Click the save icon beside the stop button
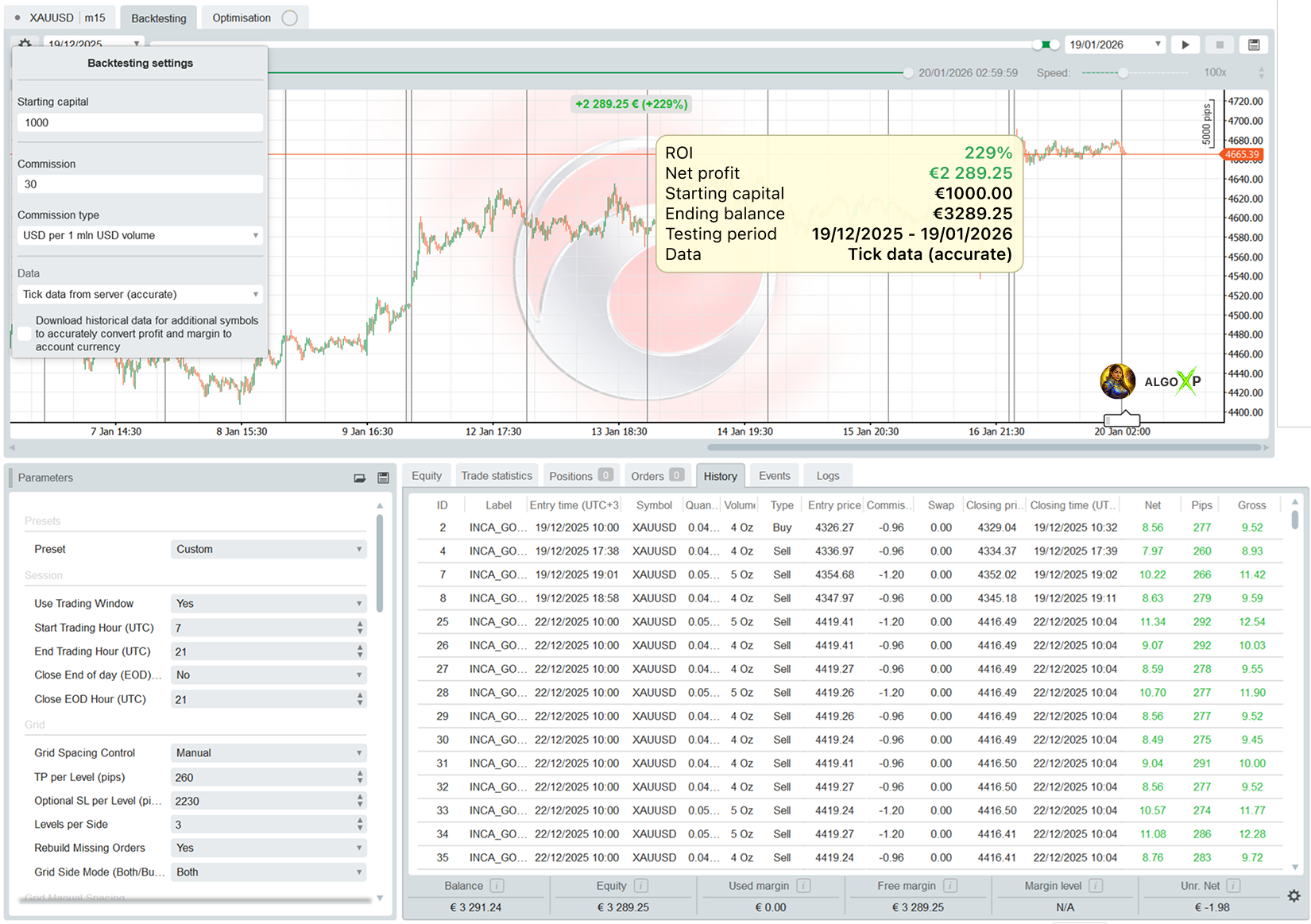This screenshot has height=924, width=1311. pyautogui.click(x=1254, y=44)
